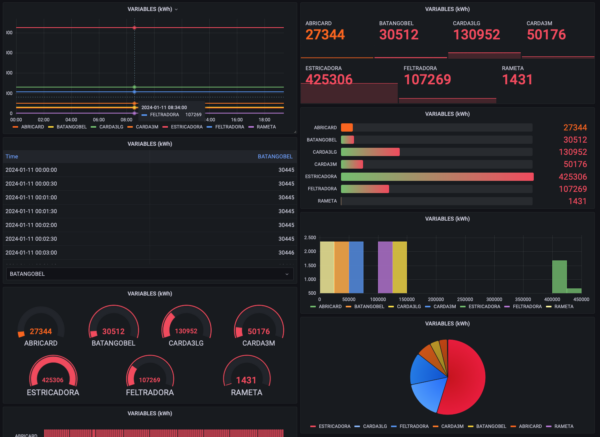
Task: Open the time series panel title menu
Action: tap(150, 8)
